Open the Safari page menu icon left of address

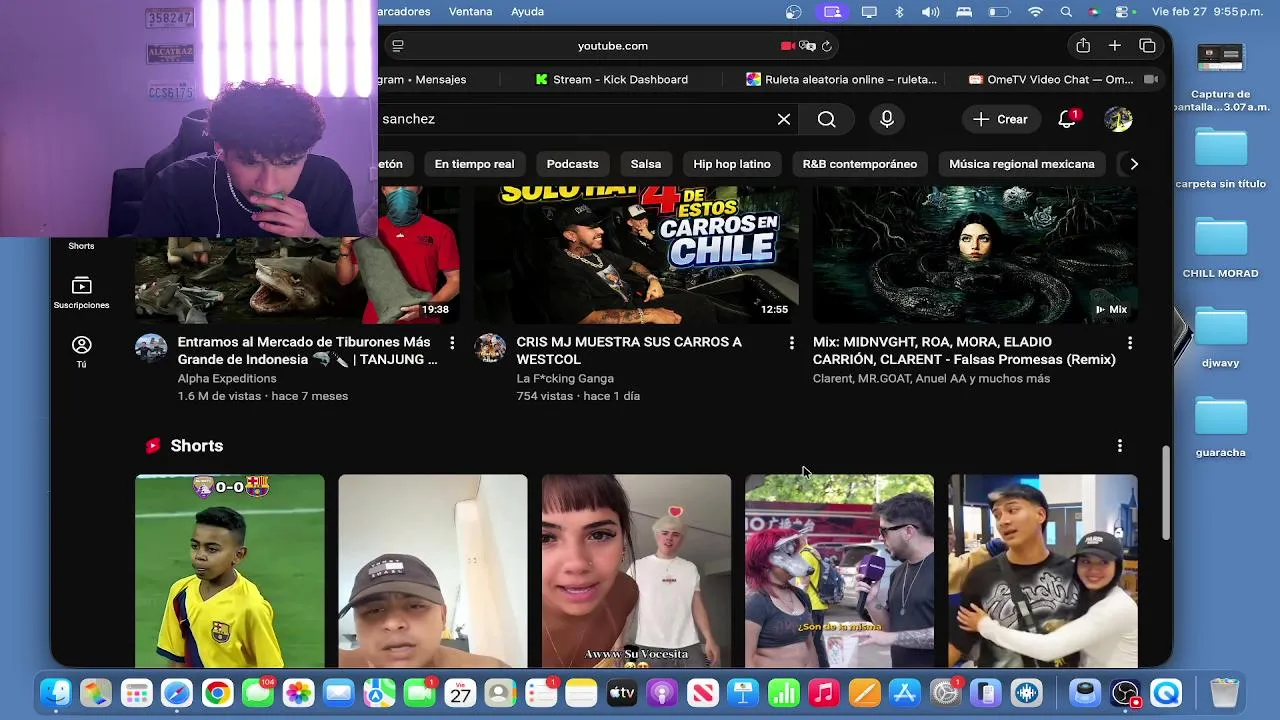(398, 46)
